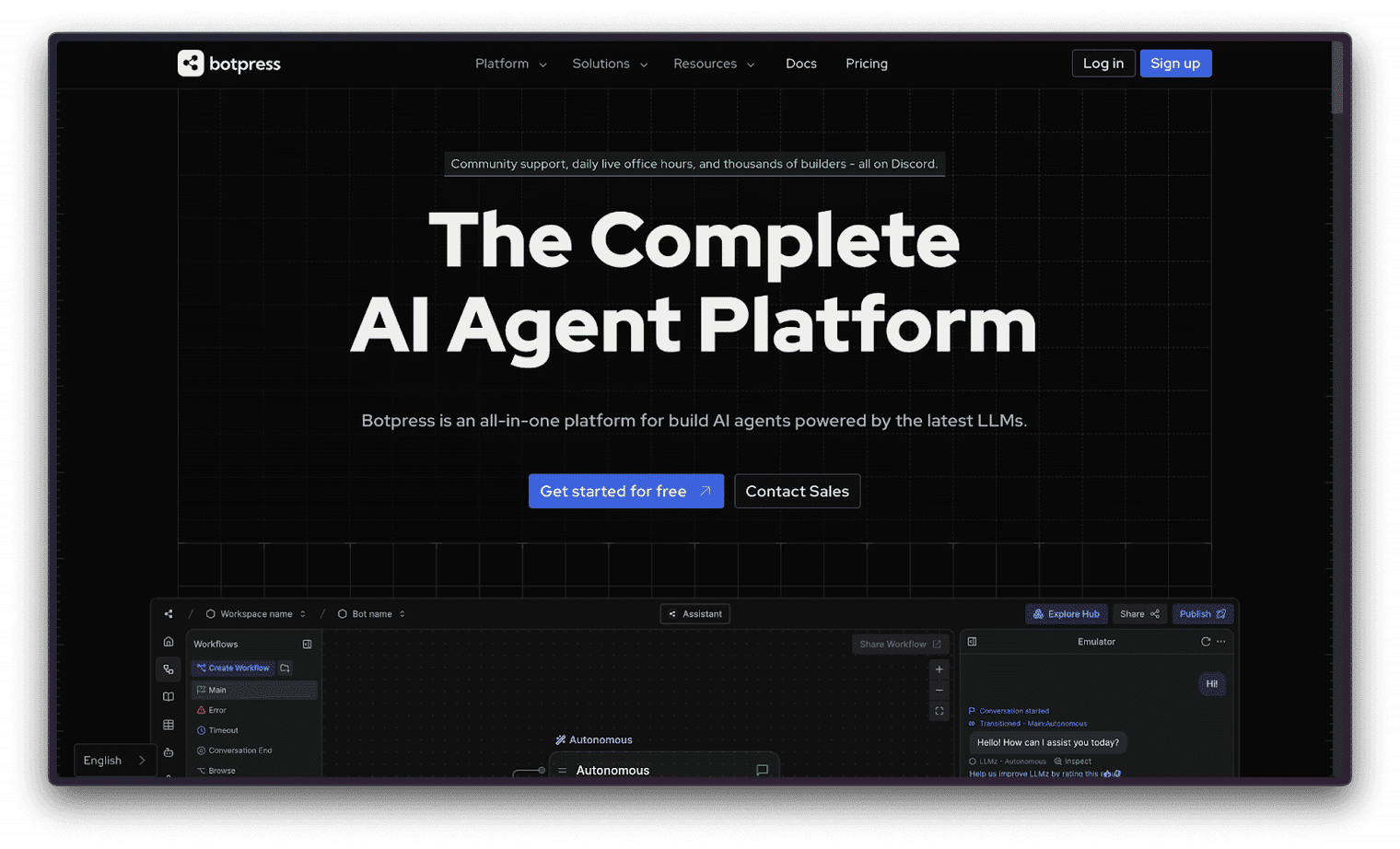Open the Solutions menu
This screenshot has height=849, width=1400.
610,64
